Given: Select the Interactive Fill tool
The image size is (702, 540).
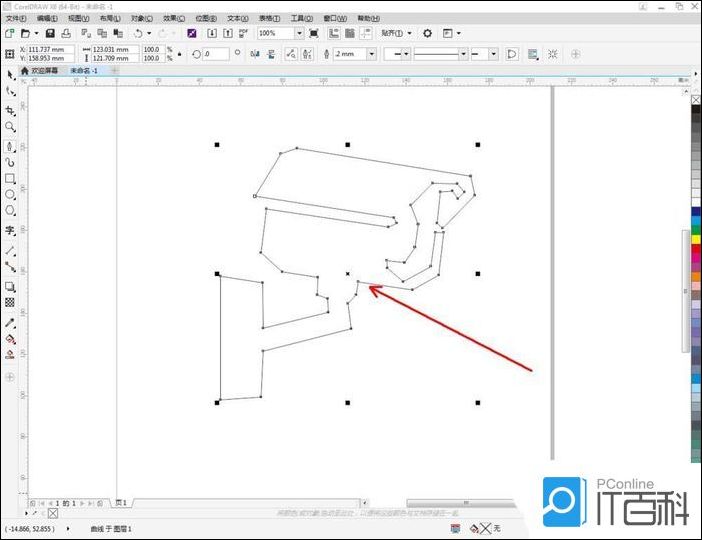Looking at the screenshot, I should click(9, 339).
